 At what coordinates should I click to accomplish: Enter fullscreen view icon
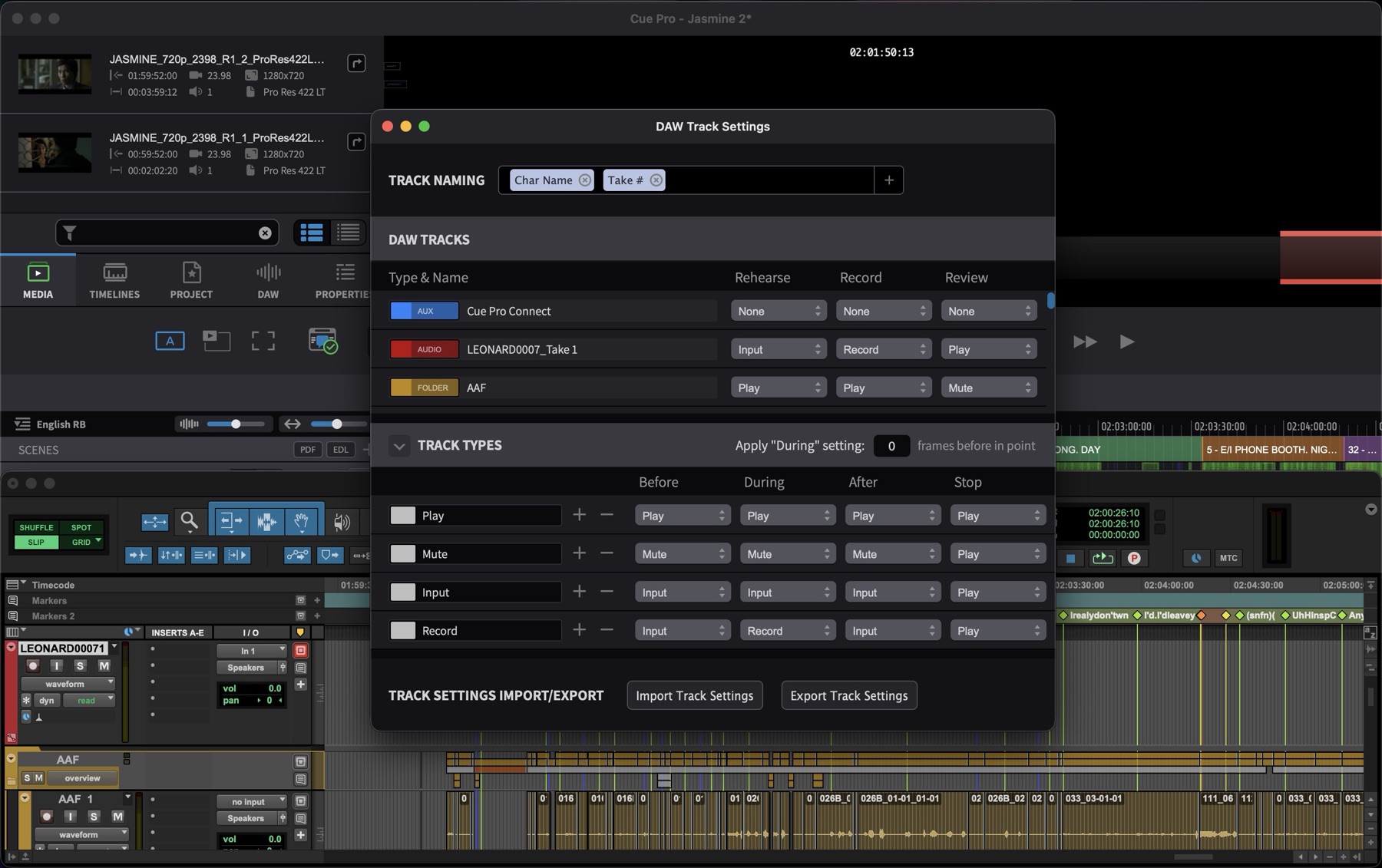[x=263, y=341]
